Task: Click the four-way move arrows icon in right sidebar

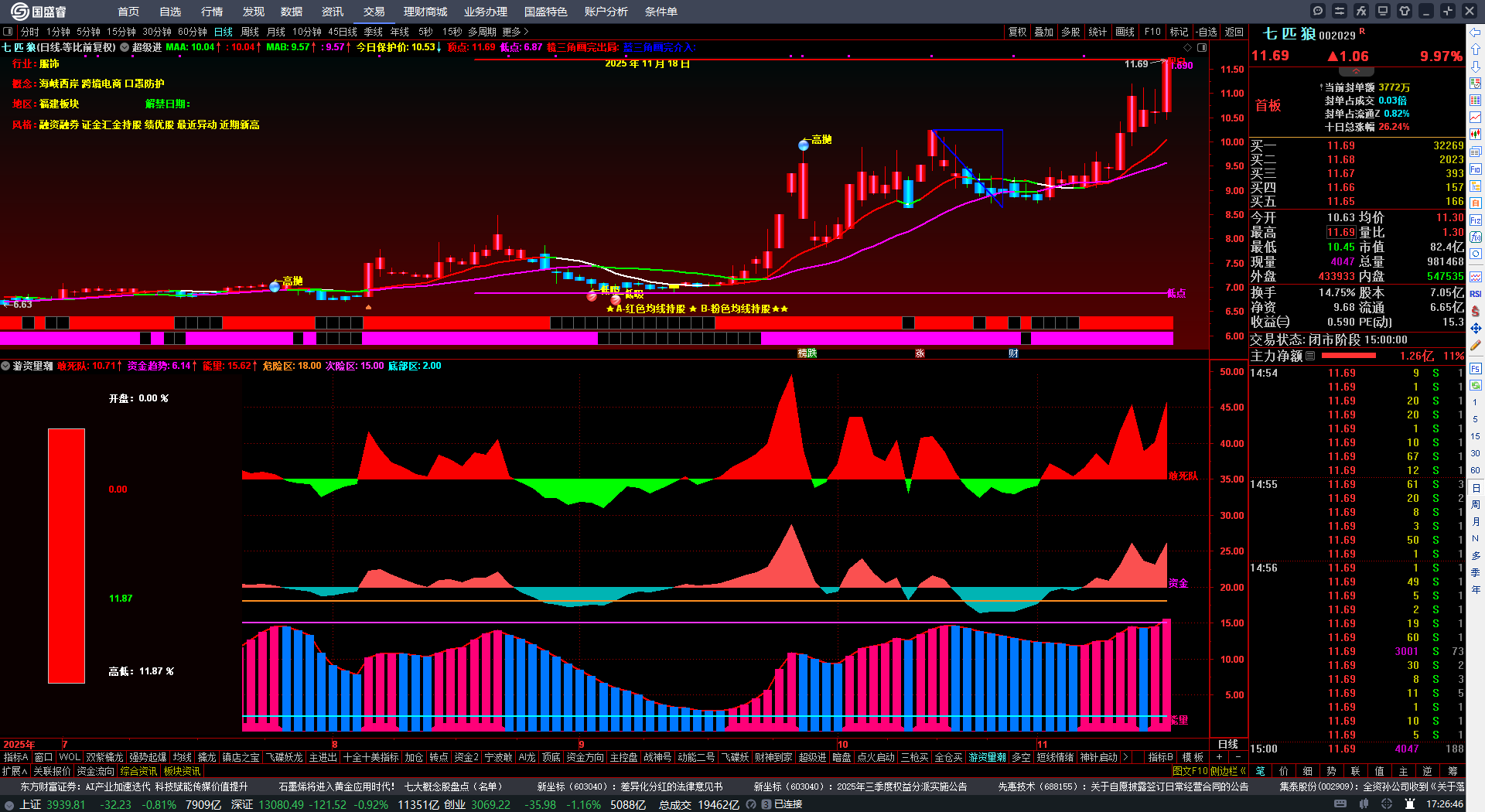Action: pyautogui.click(x=1476, y=328)
